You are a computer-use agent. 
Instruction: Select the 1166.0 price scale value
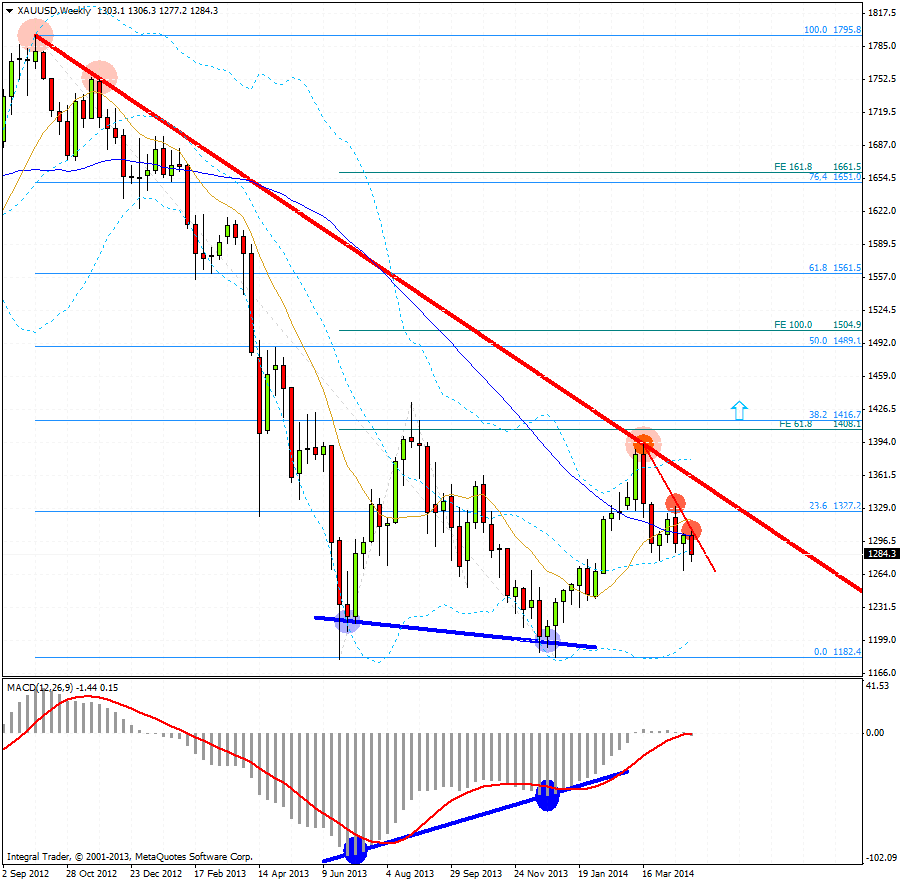[x=882, y=672]
